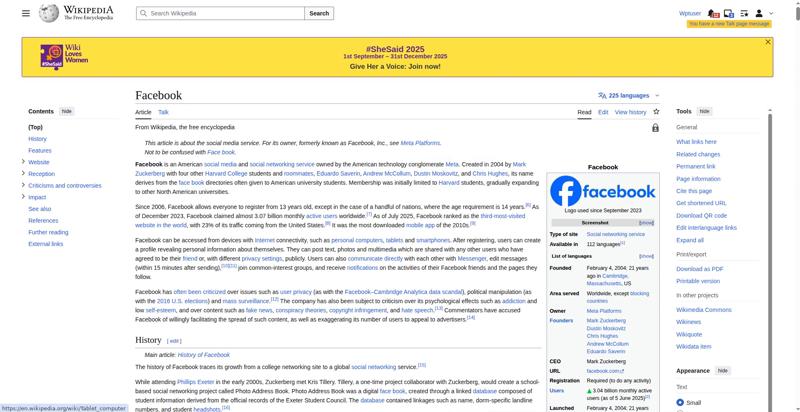Open the hamburger main menu

(27, 14)
